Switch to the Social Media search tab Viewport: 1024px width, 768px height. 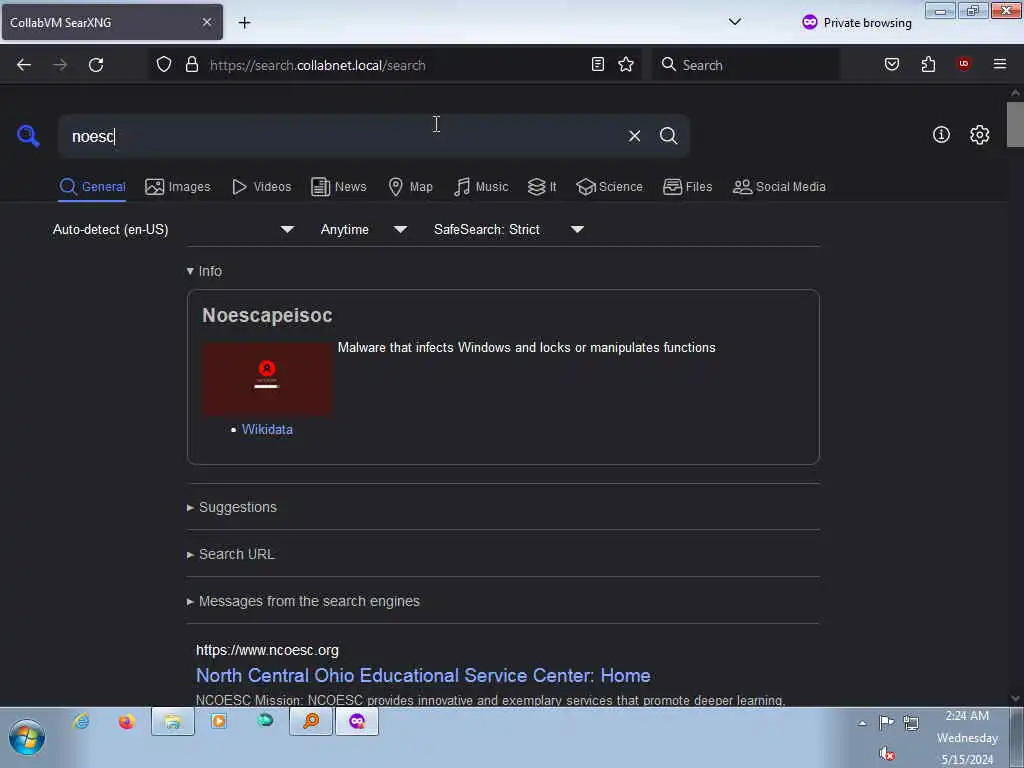[779, 187]
